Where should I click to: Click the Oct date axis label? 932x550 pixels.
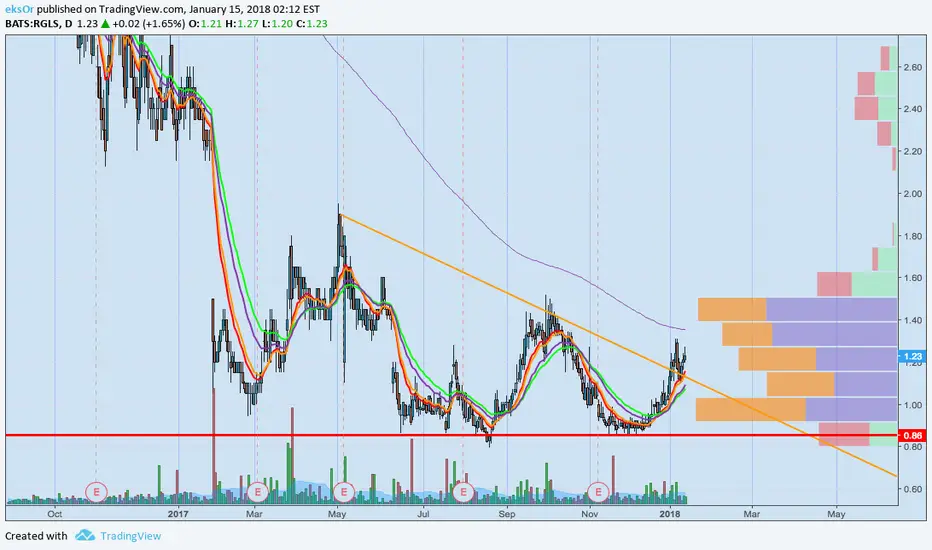(55, 514)
